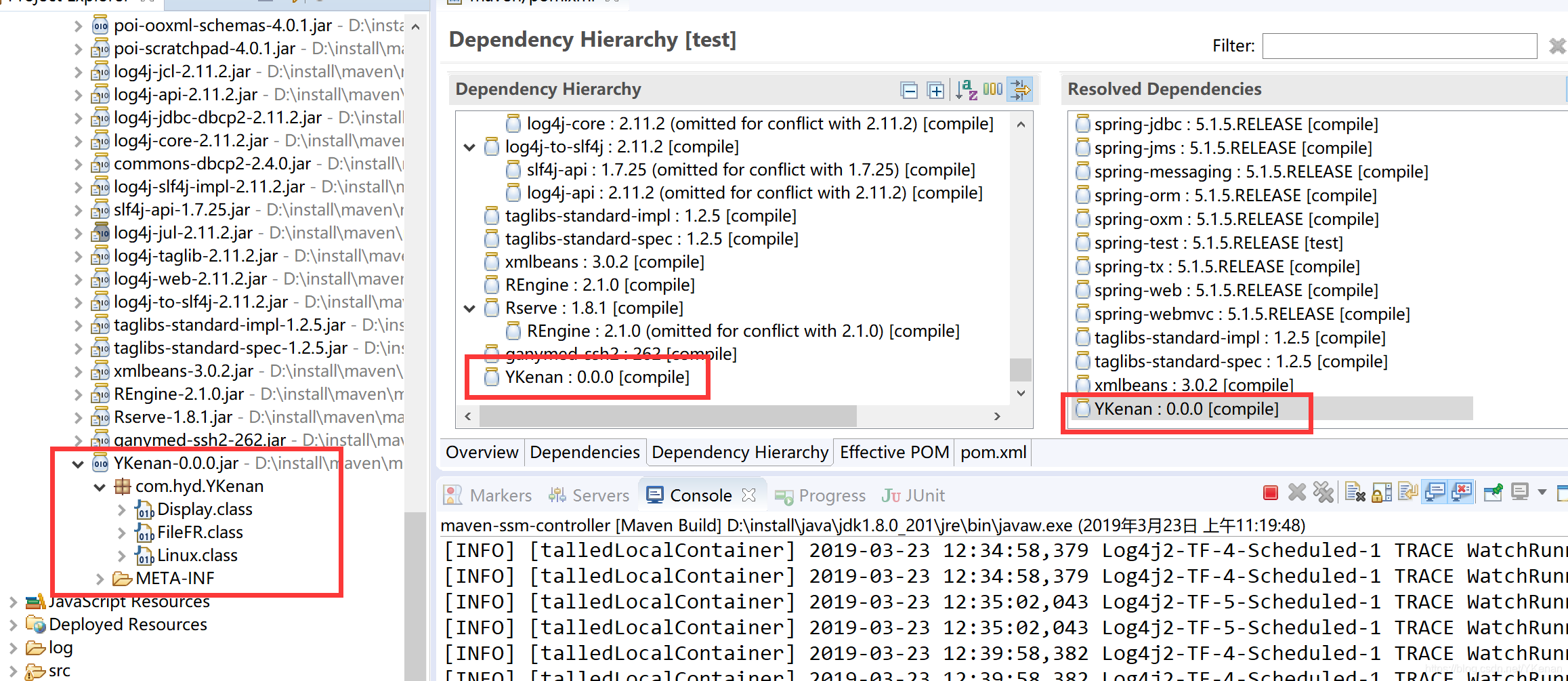This screenshot has width=1568, height=681.
Task: Expand all in Dependency Hierarchy toolbar
Action: 935,89
